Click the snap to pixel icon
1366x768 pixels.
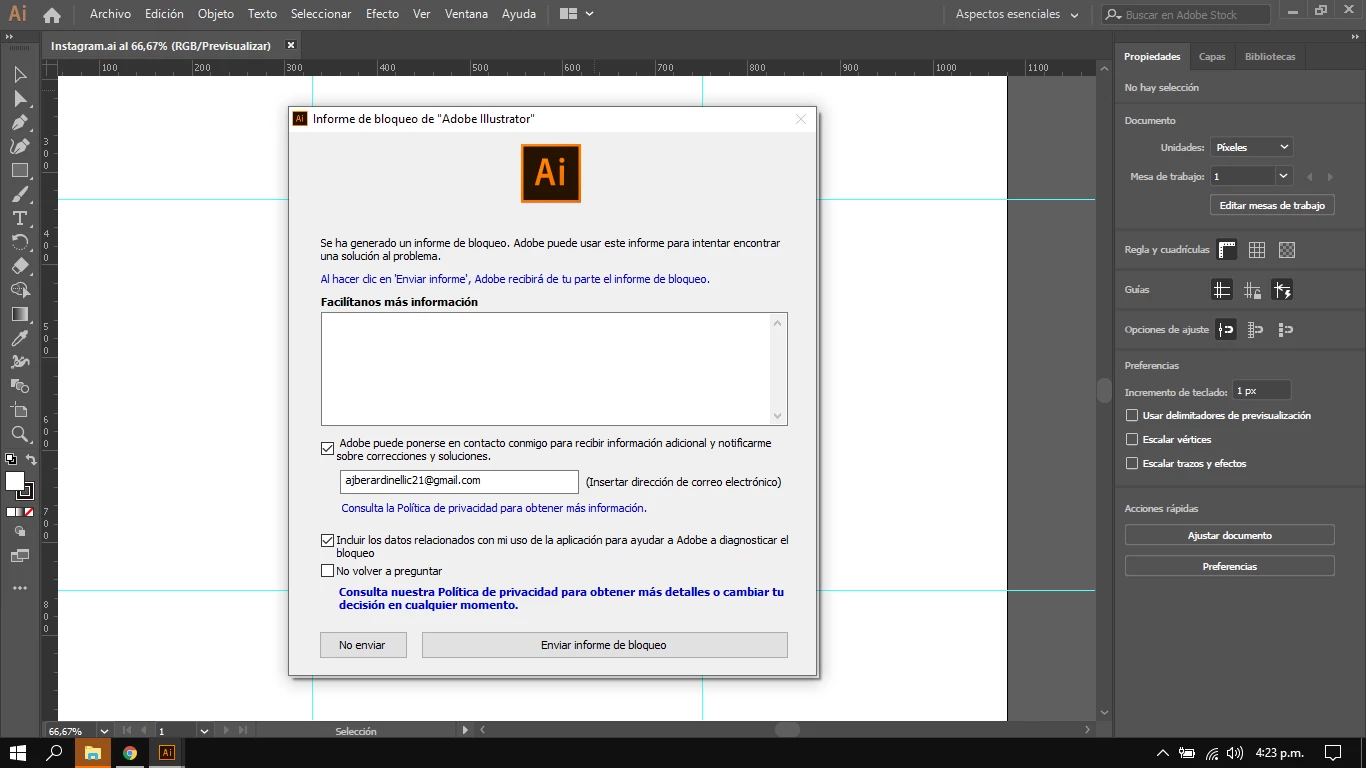[x=1286, y=330]
